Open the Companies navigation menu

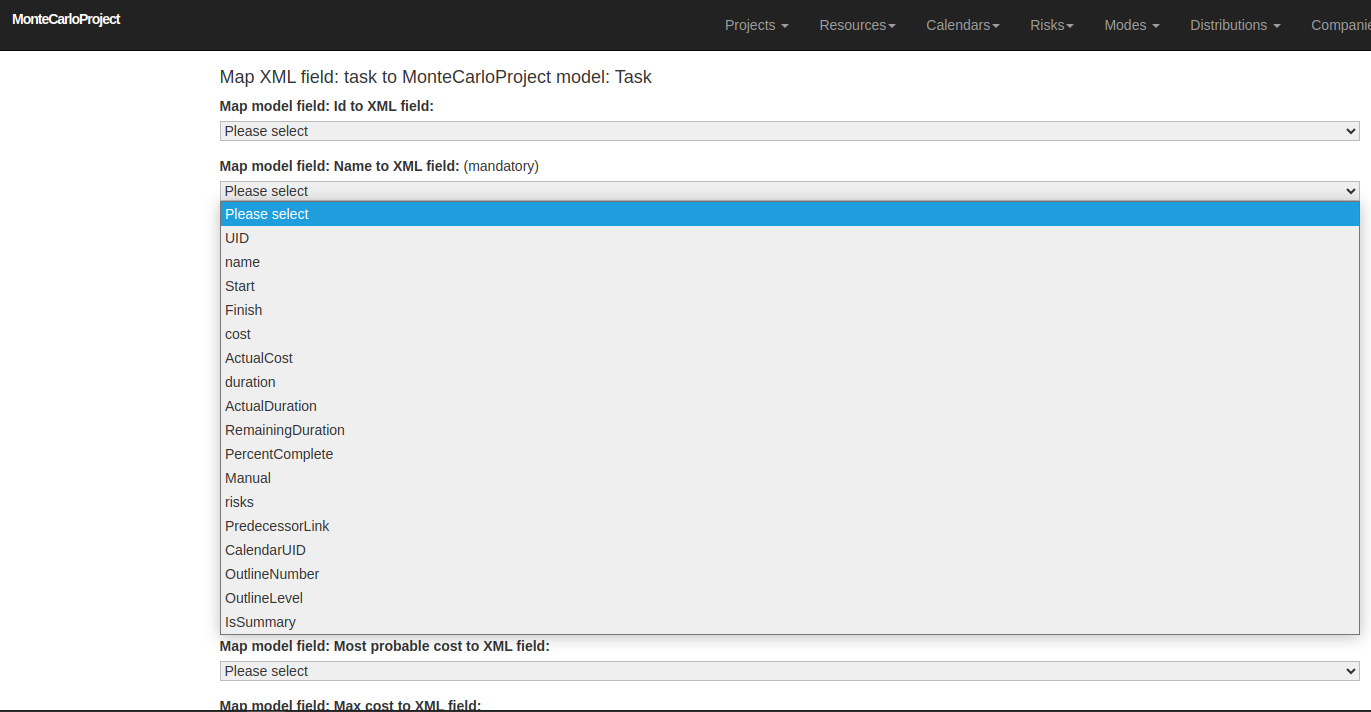(x=1343, y=25)
